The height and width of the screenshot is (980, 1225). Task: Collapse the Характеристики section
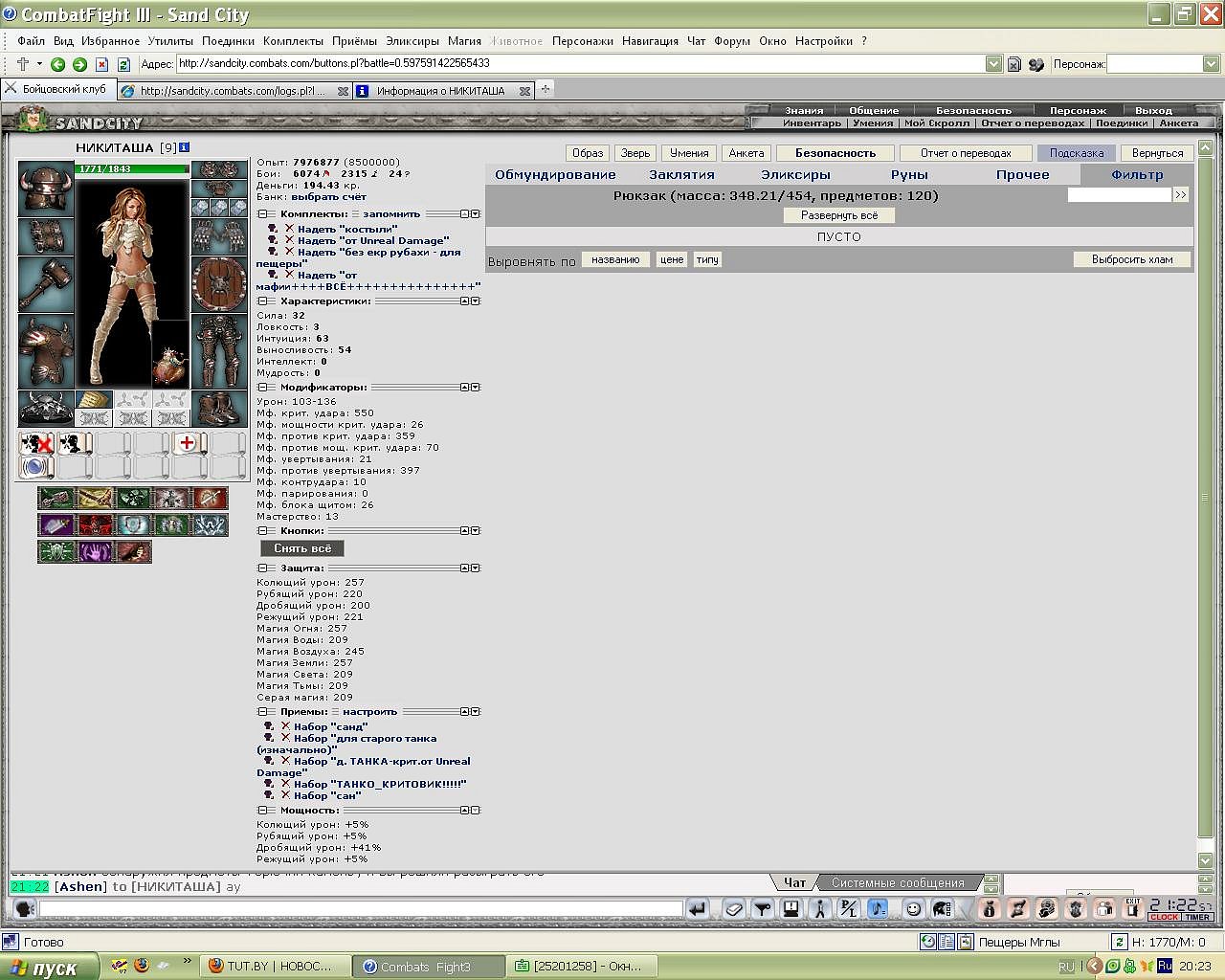coord(262,301)
